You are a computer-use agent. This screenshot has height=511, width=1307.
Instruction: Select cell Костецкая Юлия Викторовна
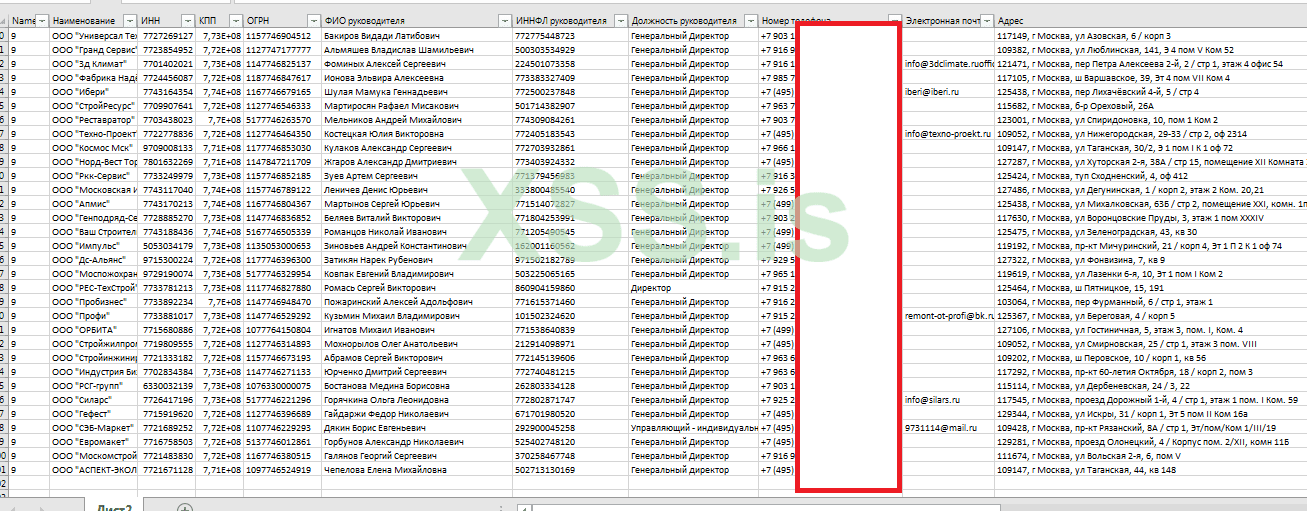pos(417,133)
